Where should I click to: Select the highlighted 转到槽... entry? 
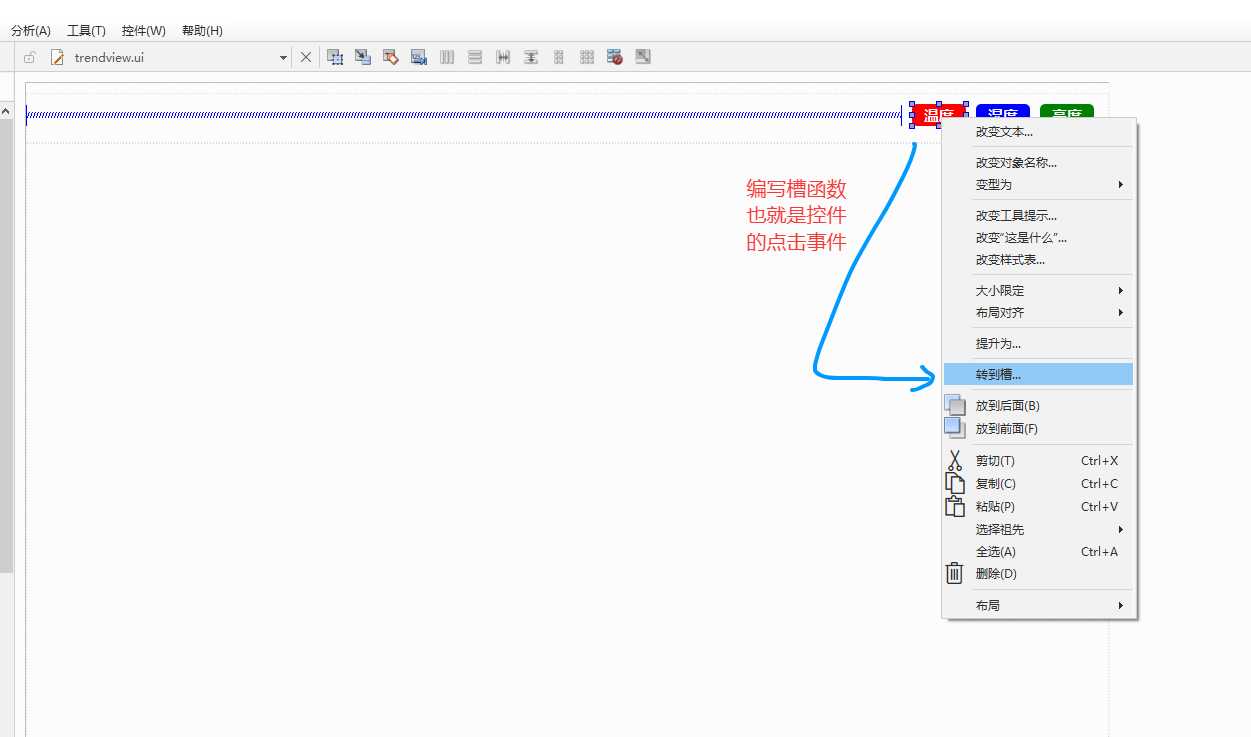[1039, 374]
